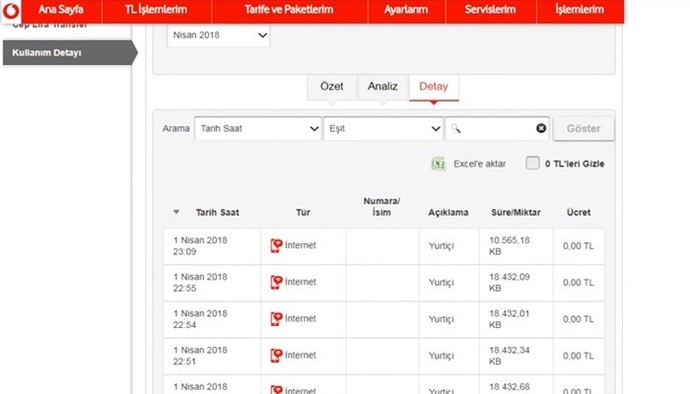Click the magnifier icon in search box
The height and width of the screenshot is (394, 690).
point(456,129)
